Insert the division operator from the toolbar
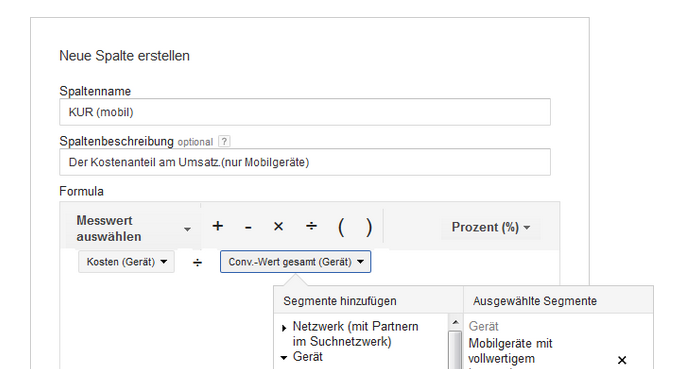The height and width of the screenshot is (369, 698). (311, 226)
